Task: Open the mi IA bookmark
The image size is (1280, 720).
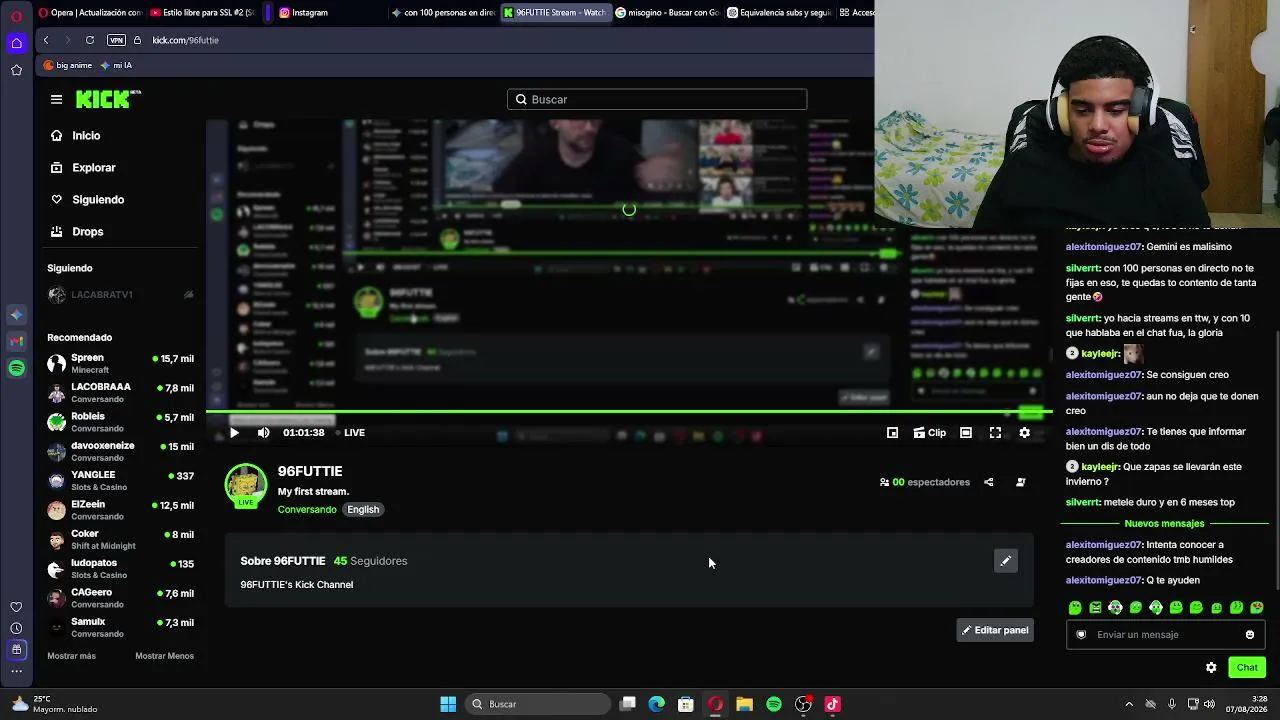Action: [x=116, y=65]
